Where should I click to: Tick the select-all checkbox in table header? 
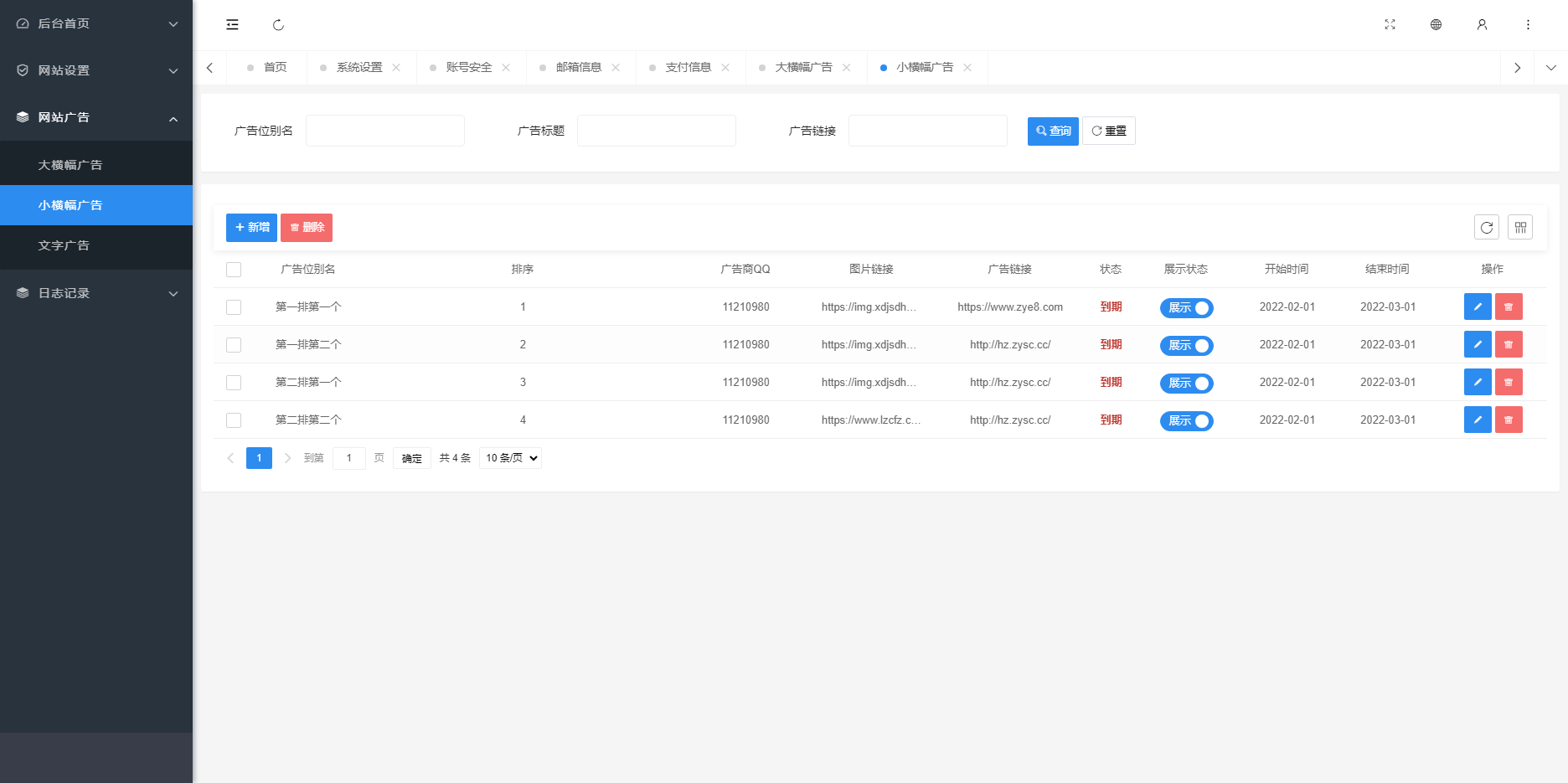(x=234, y=270)
